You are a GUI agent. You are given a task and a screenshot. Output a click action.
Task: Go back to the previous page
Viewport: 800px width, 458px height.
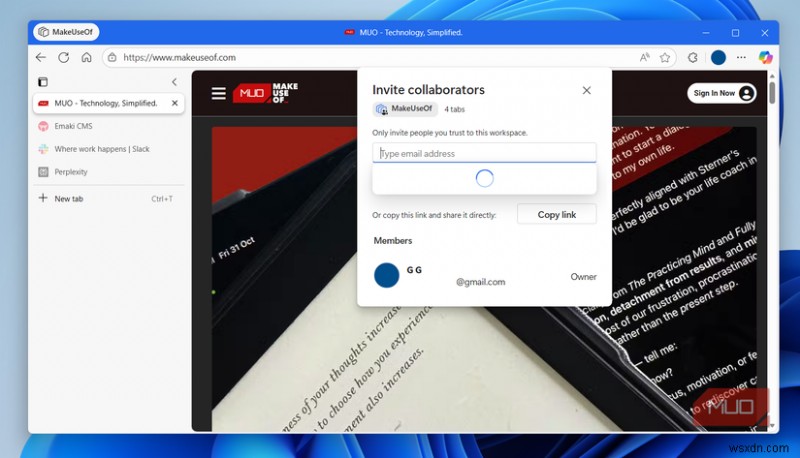41,58
